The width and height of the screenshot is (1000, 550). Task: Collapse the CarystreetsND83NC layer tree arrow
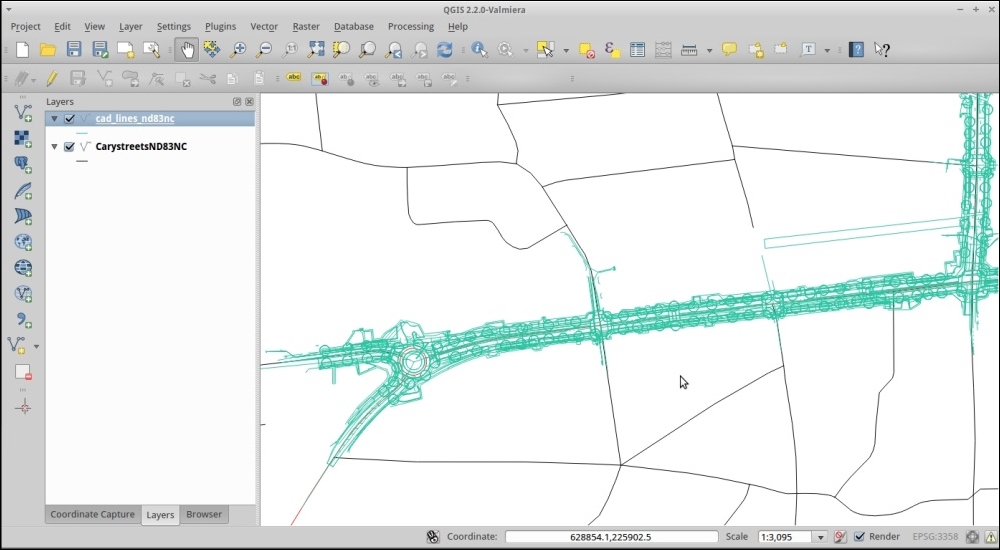54,147
